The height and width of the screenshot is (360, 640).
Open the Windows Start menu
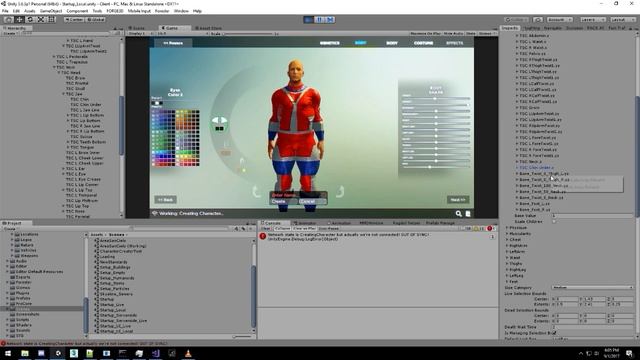(8, 353)
